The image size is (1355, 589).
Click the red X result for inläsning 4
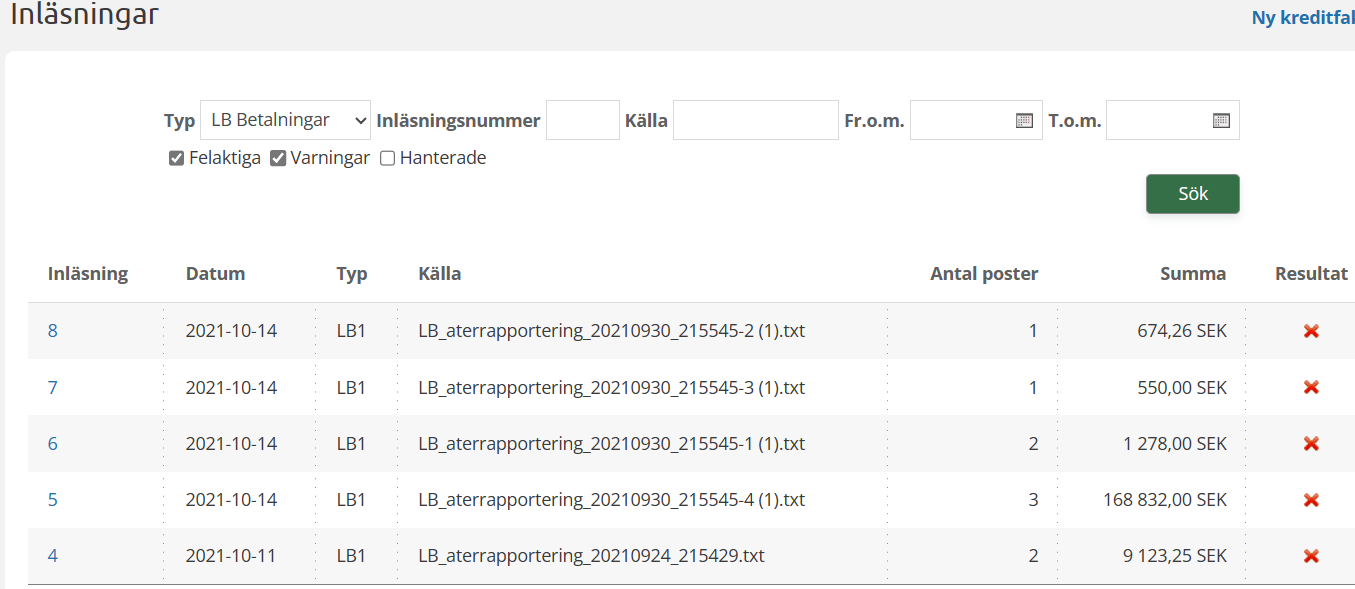click(1311, 556)
